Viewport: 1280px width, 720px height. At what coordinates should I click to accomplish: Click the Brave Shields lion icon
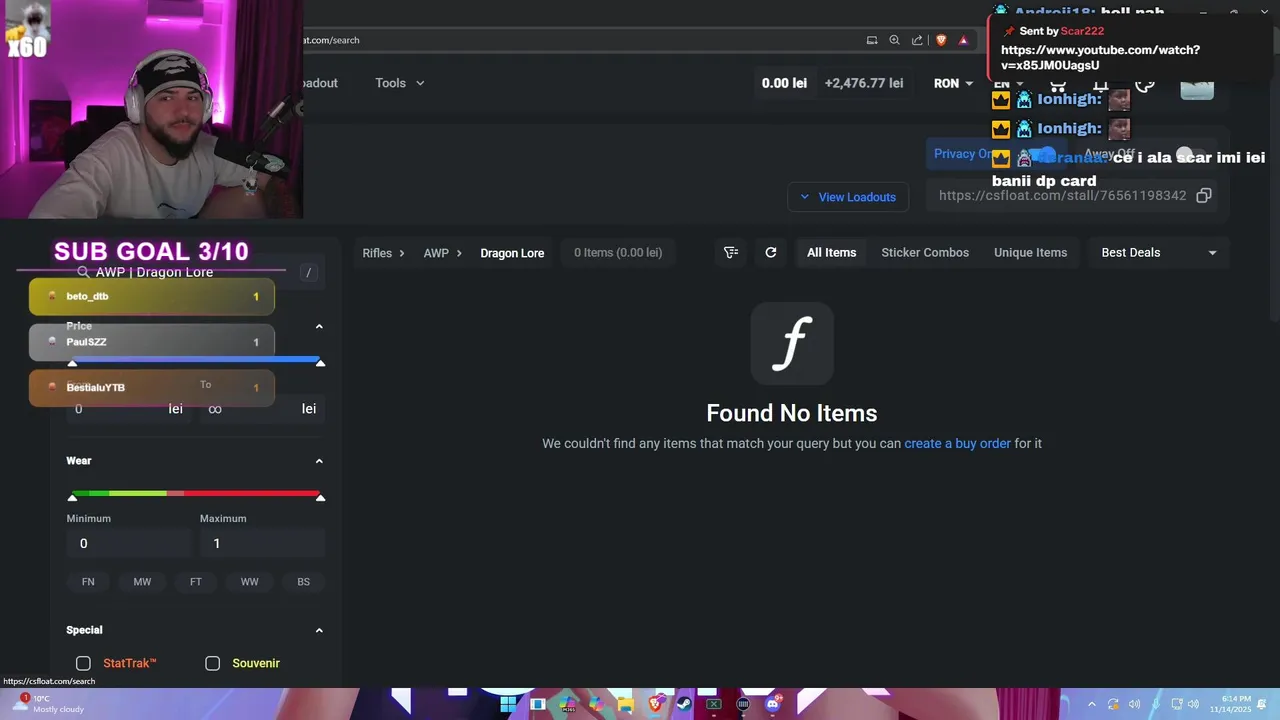(941, 40)
